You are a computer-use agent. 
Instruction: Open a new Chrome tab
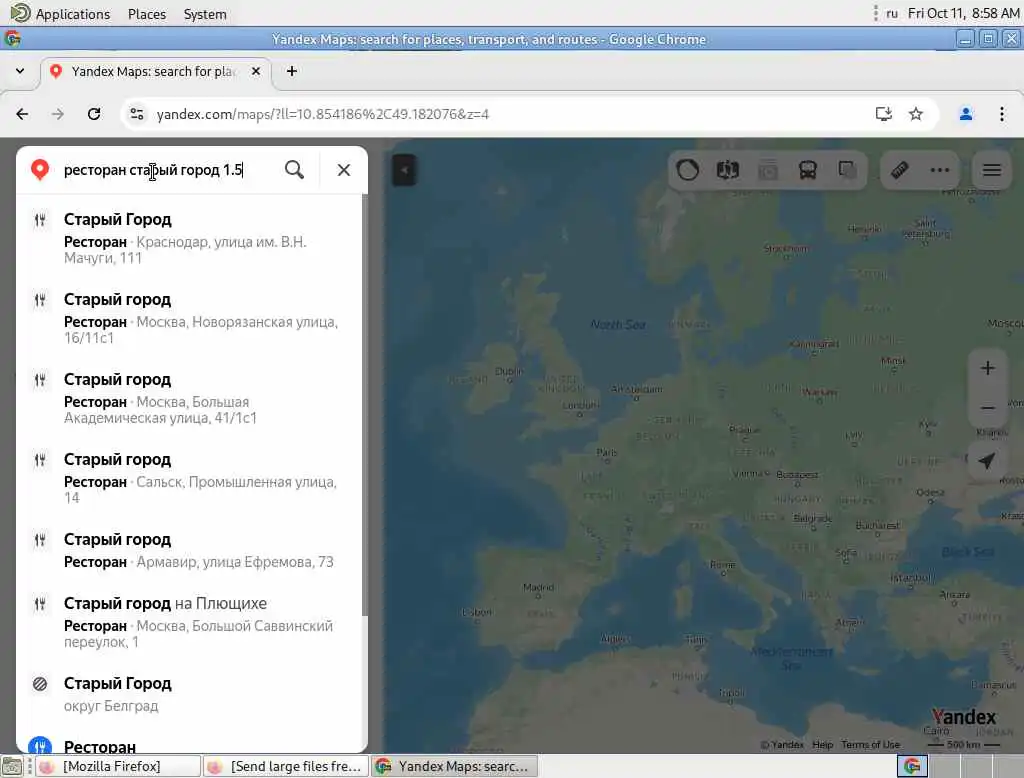pyautogui.click(x=292, y=71)
